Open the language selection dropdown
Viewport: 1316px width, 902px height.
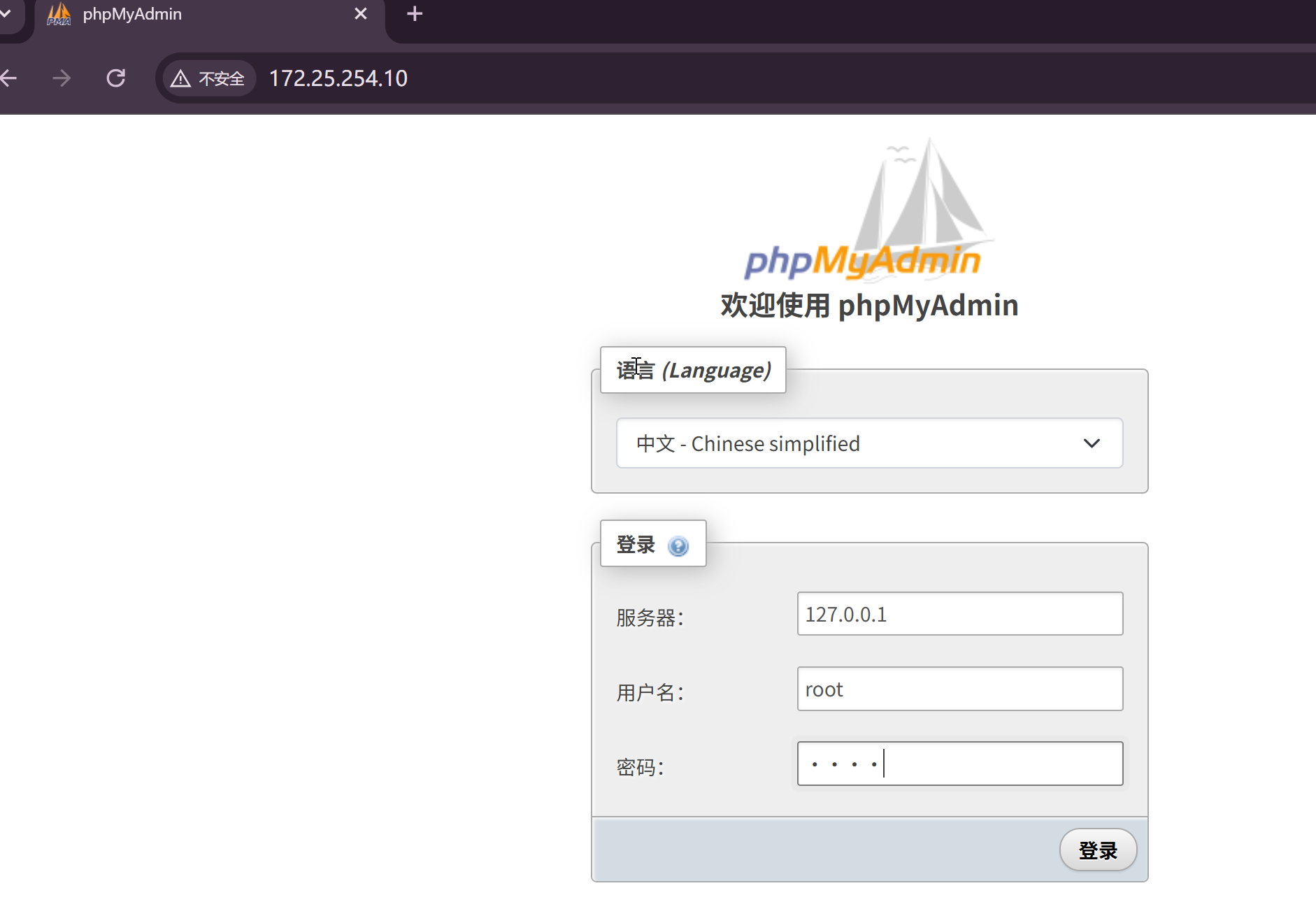[869, 443]
